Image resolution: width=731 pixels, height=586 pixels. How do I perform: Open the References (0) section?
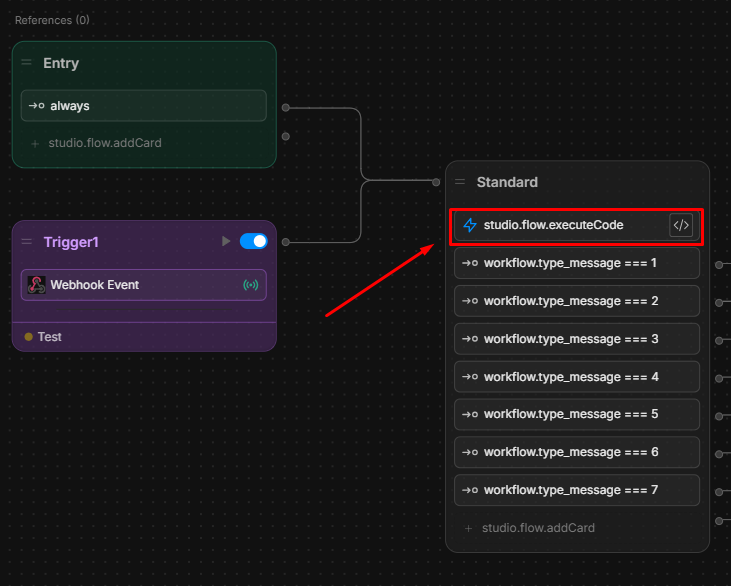[52, 20]
